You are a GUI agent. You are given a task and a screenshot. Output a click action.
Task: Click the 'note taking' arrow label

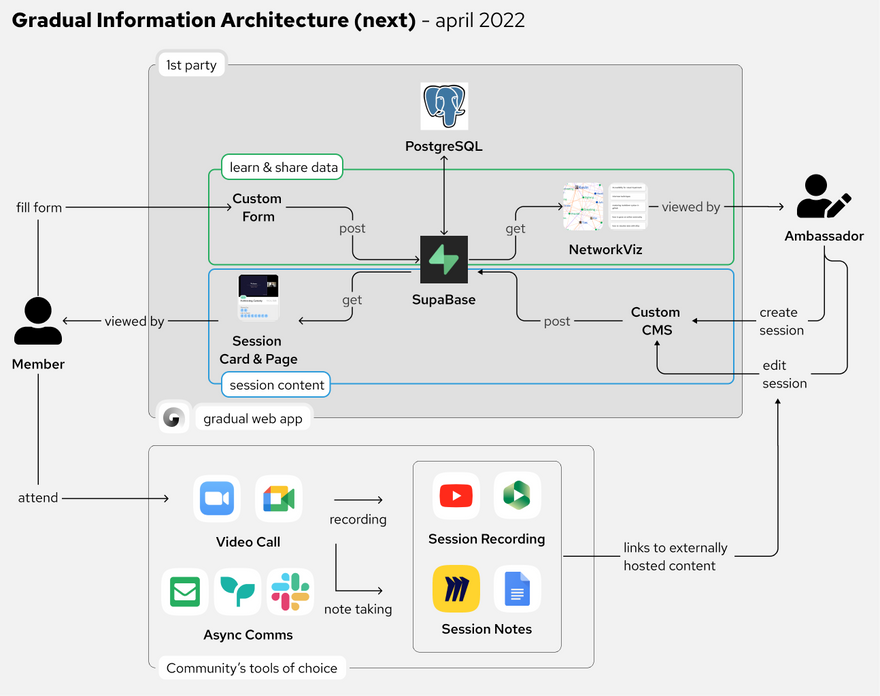point(358,610)
